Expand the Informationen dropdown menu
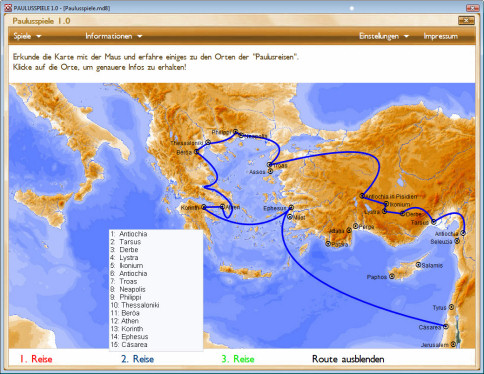Screen dimensions: 484x374 (x=114, y=36)
